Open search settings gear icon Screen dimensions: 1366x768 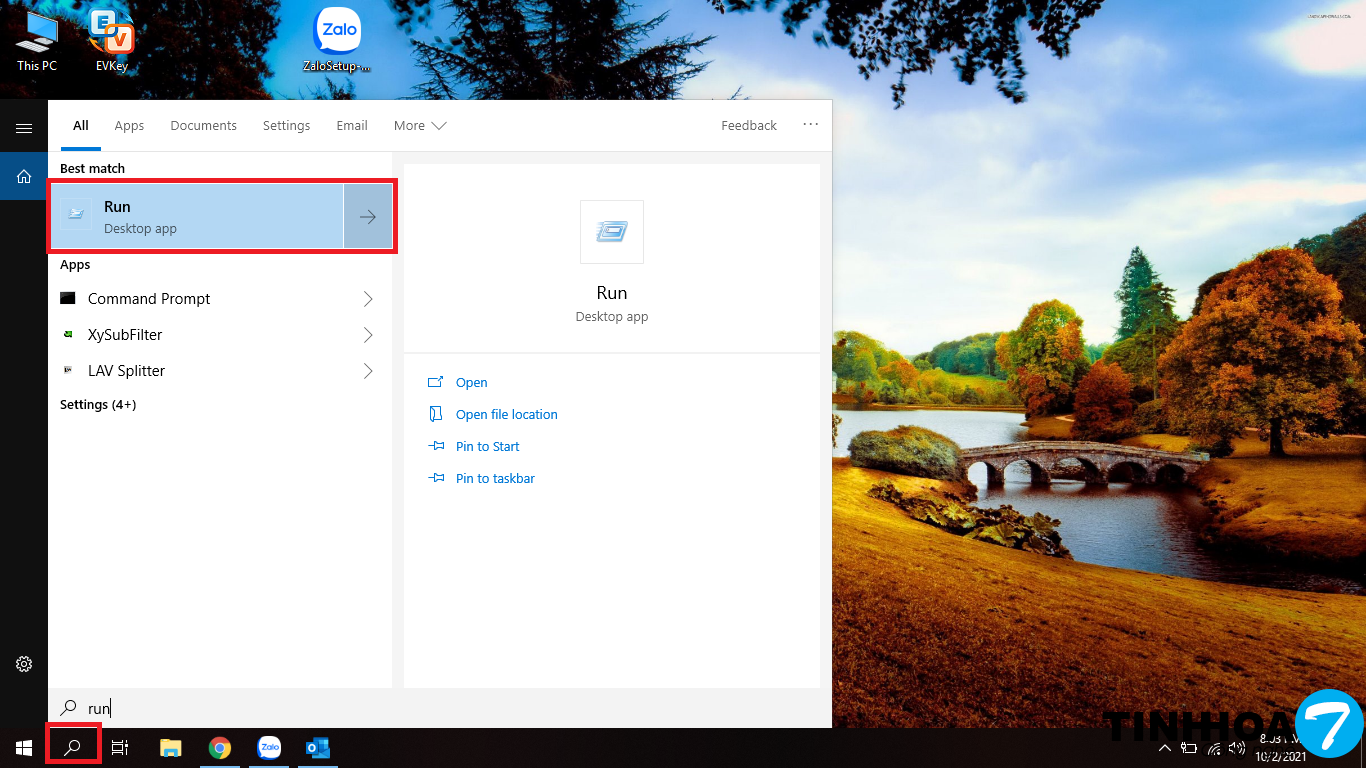(x=24, y=664)
